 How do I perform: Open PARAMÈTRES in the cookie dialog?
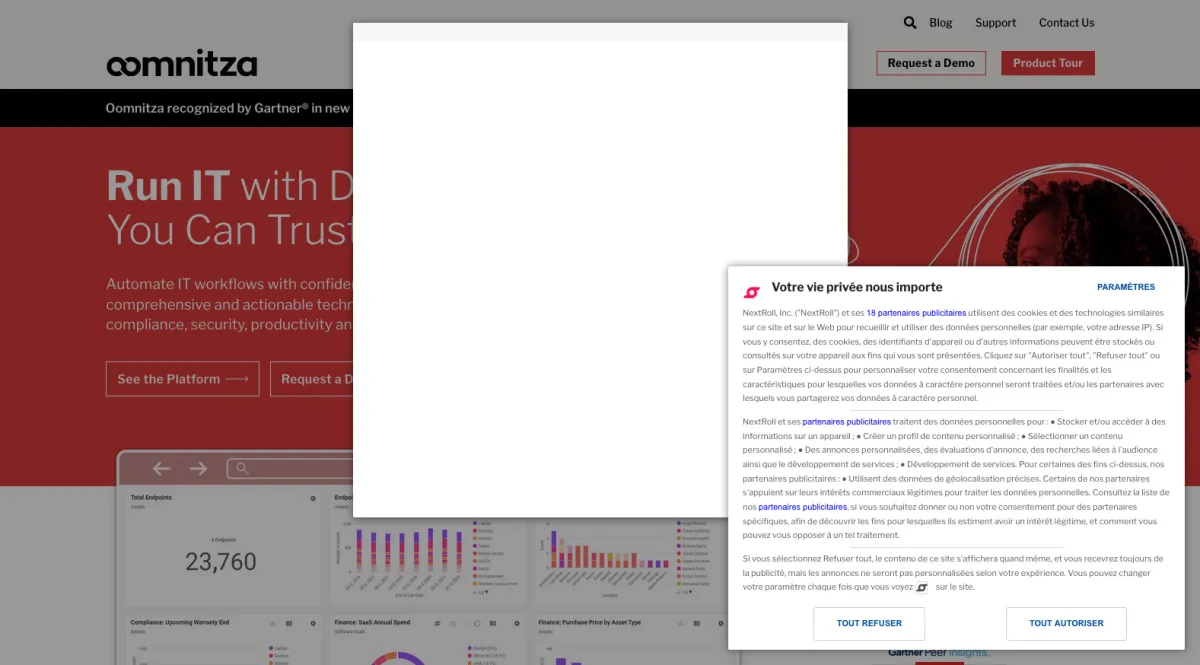tap(1126, 287)
